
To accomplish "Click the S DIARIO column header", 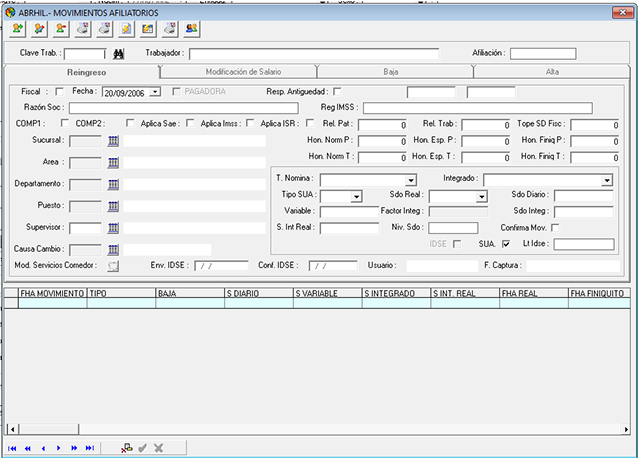I will tap(259, 295).
